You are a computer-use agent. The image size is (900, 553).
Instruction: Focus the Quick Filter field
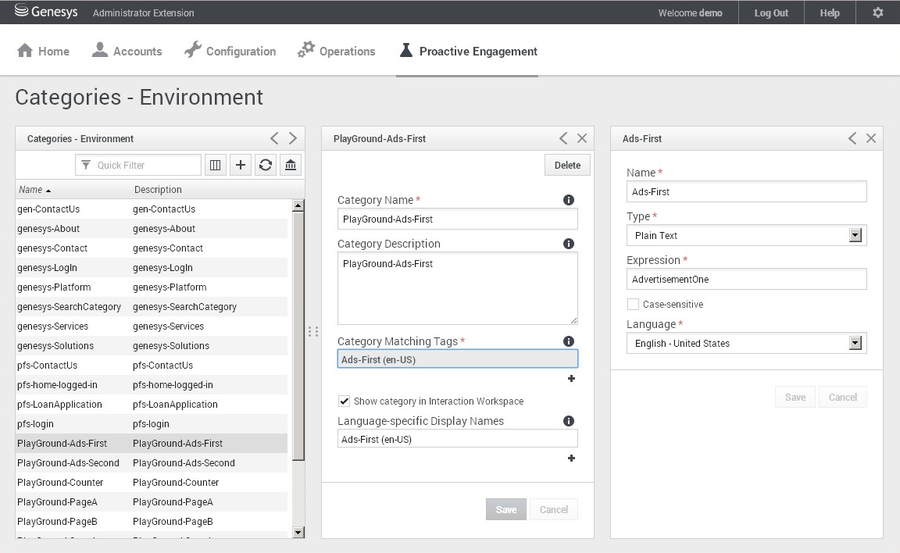point(138,165)
